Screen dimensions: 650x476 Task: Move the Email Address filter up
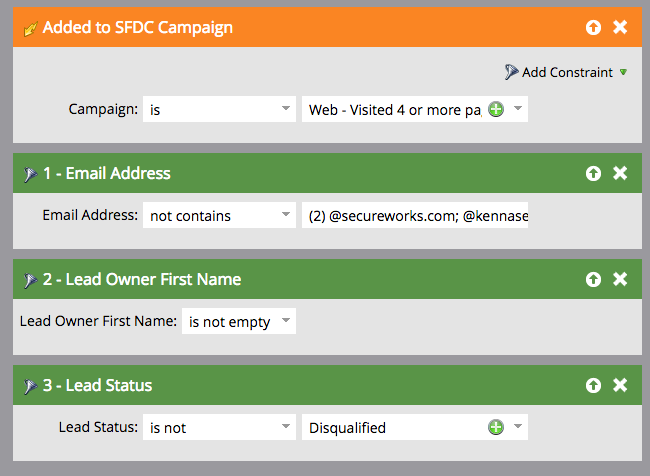click(x=594, y=173)
